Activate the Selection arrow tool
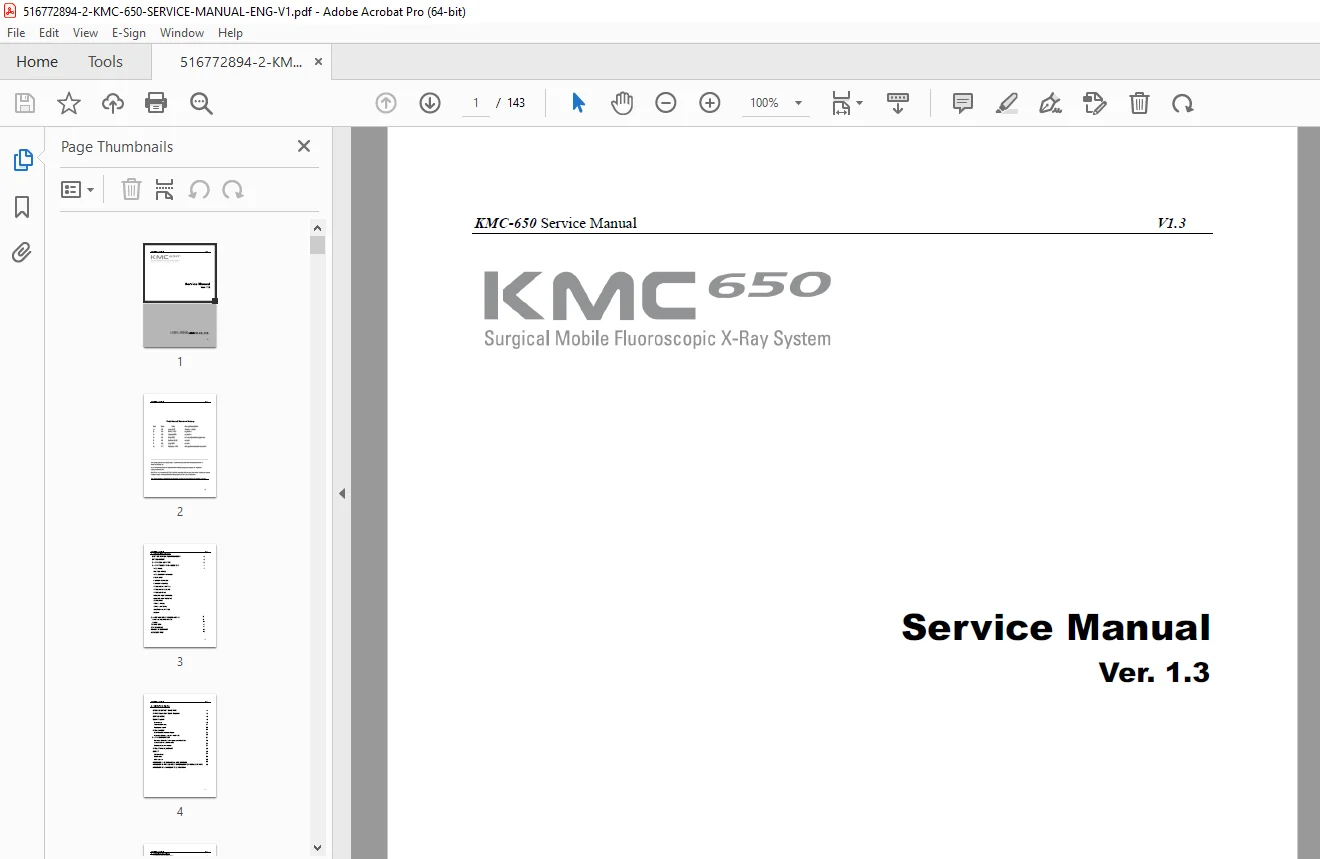 [578, 103]
